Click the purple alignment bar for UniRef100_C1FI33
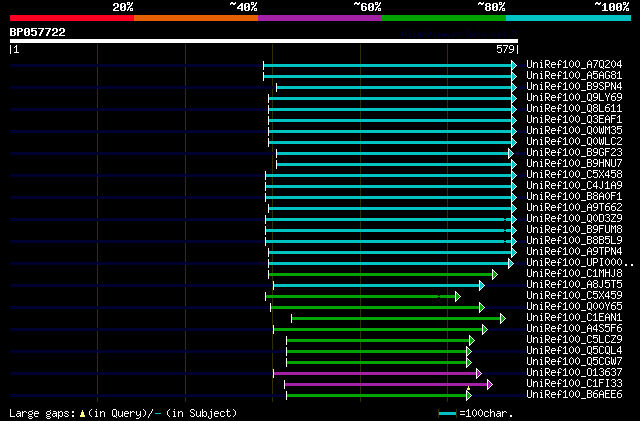640x421 pixels. (387, 385)
